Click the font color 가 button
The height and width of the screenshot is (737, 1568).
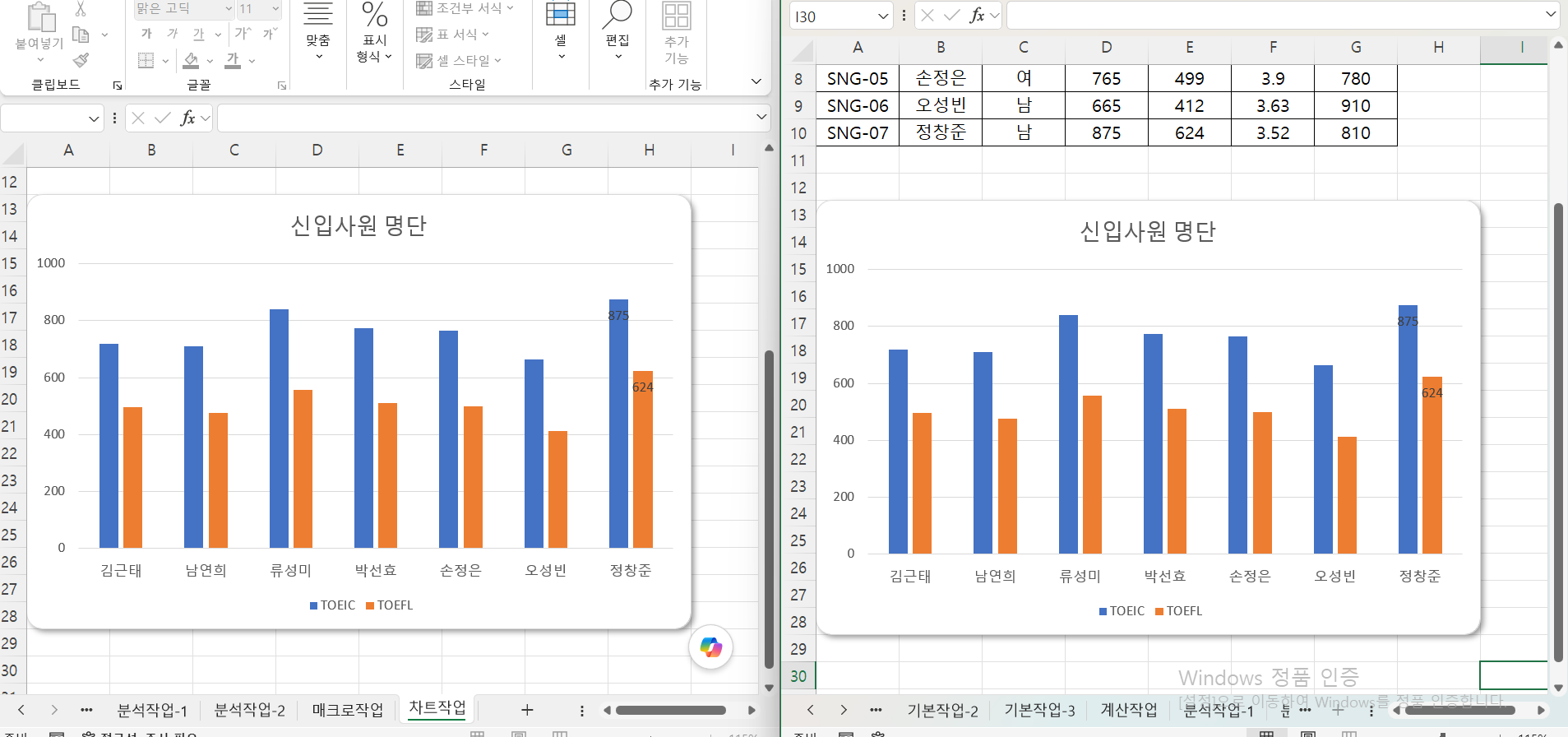[x=233, y=60]
